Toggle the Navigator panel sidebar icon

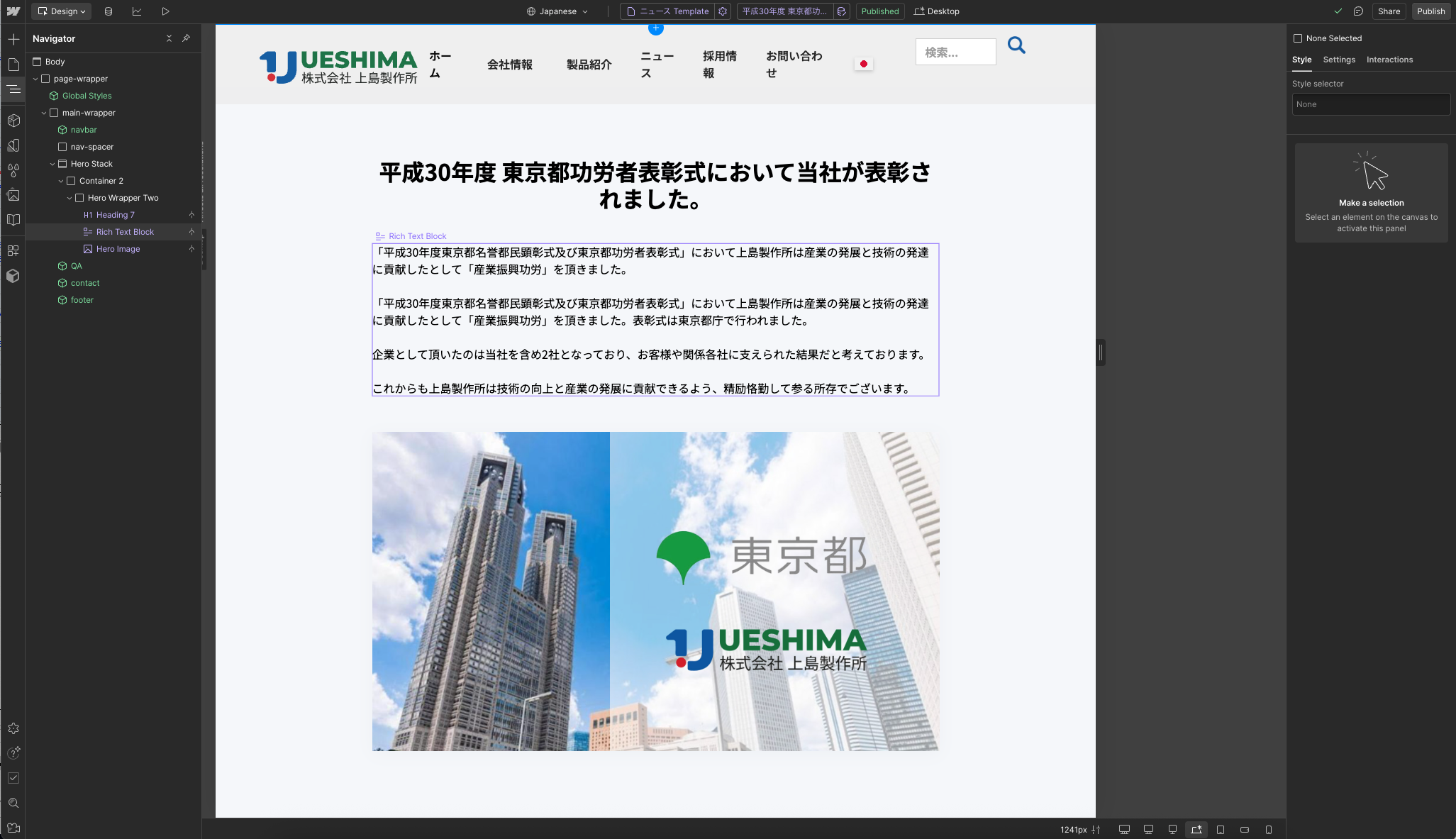pos(13,89)
